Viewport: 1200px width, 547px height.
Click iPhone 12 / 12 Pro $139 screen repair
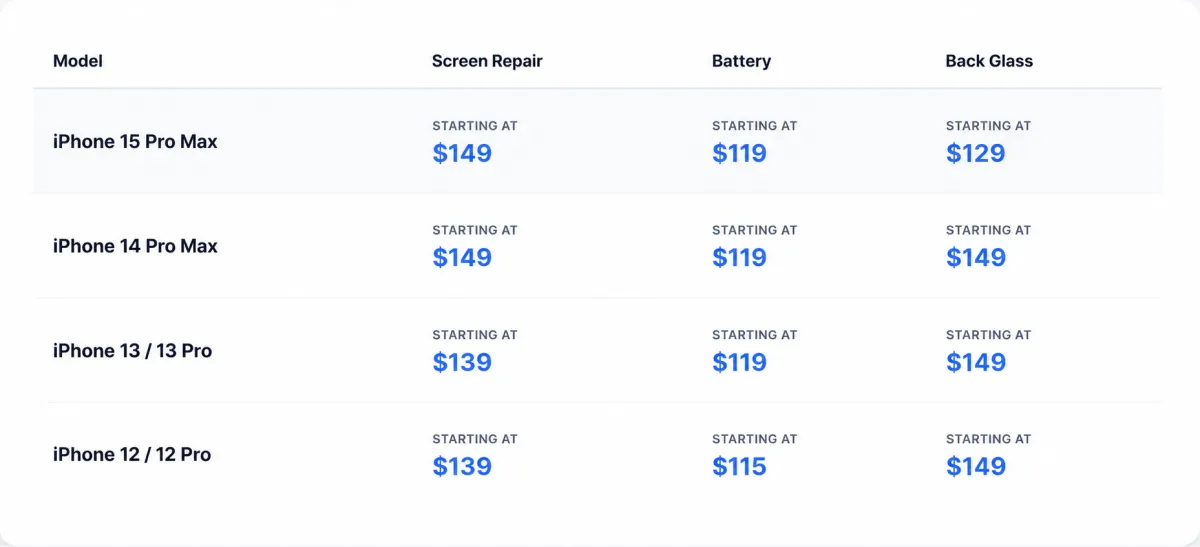click(x=462, y=466)
